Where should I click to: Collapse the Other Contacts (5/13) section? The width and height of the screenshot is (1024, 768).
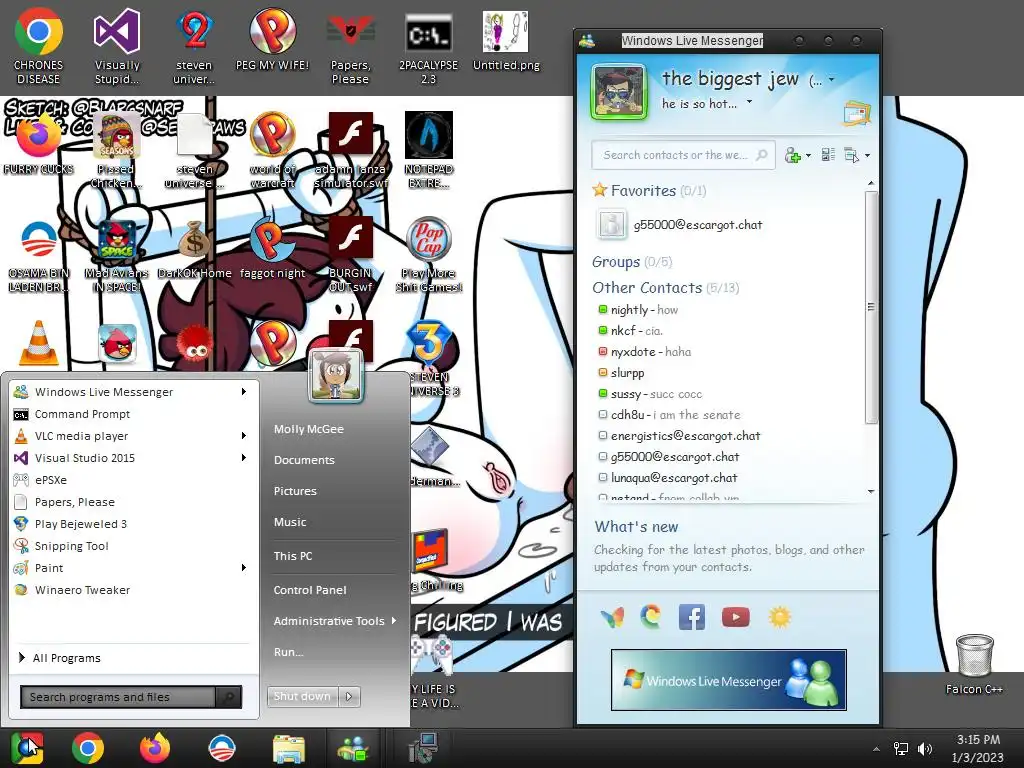[665, 288]
